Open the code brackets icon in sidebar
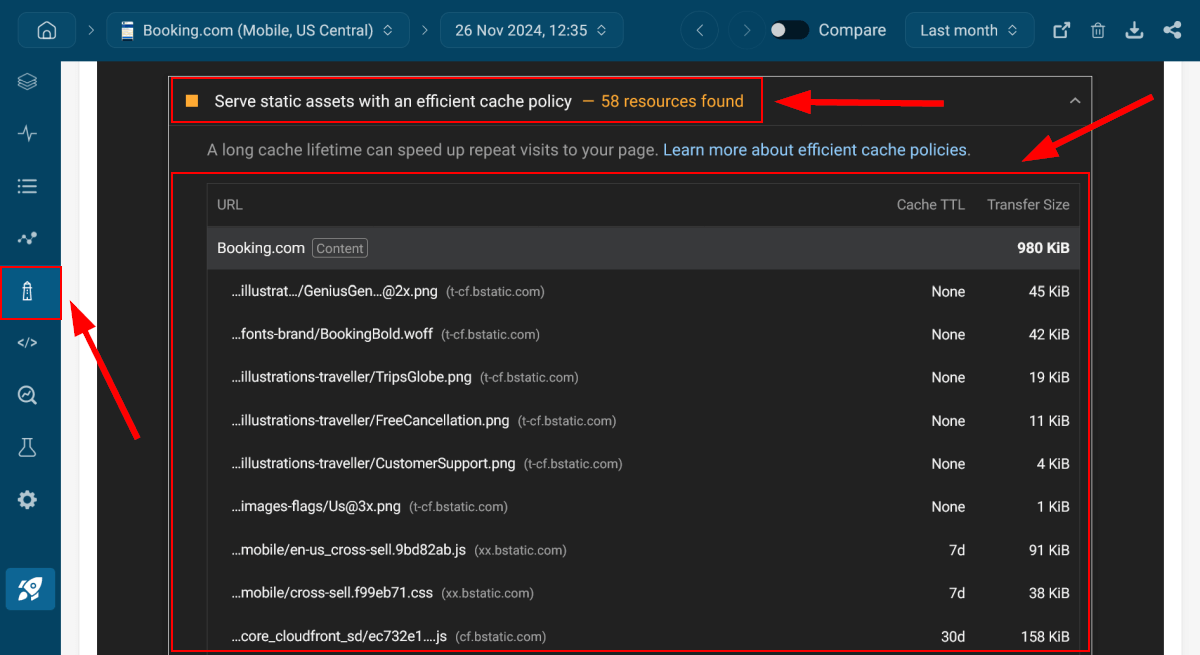Image resolution: width=1200 pixels, height=655 pixels. tap(27, 343)
